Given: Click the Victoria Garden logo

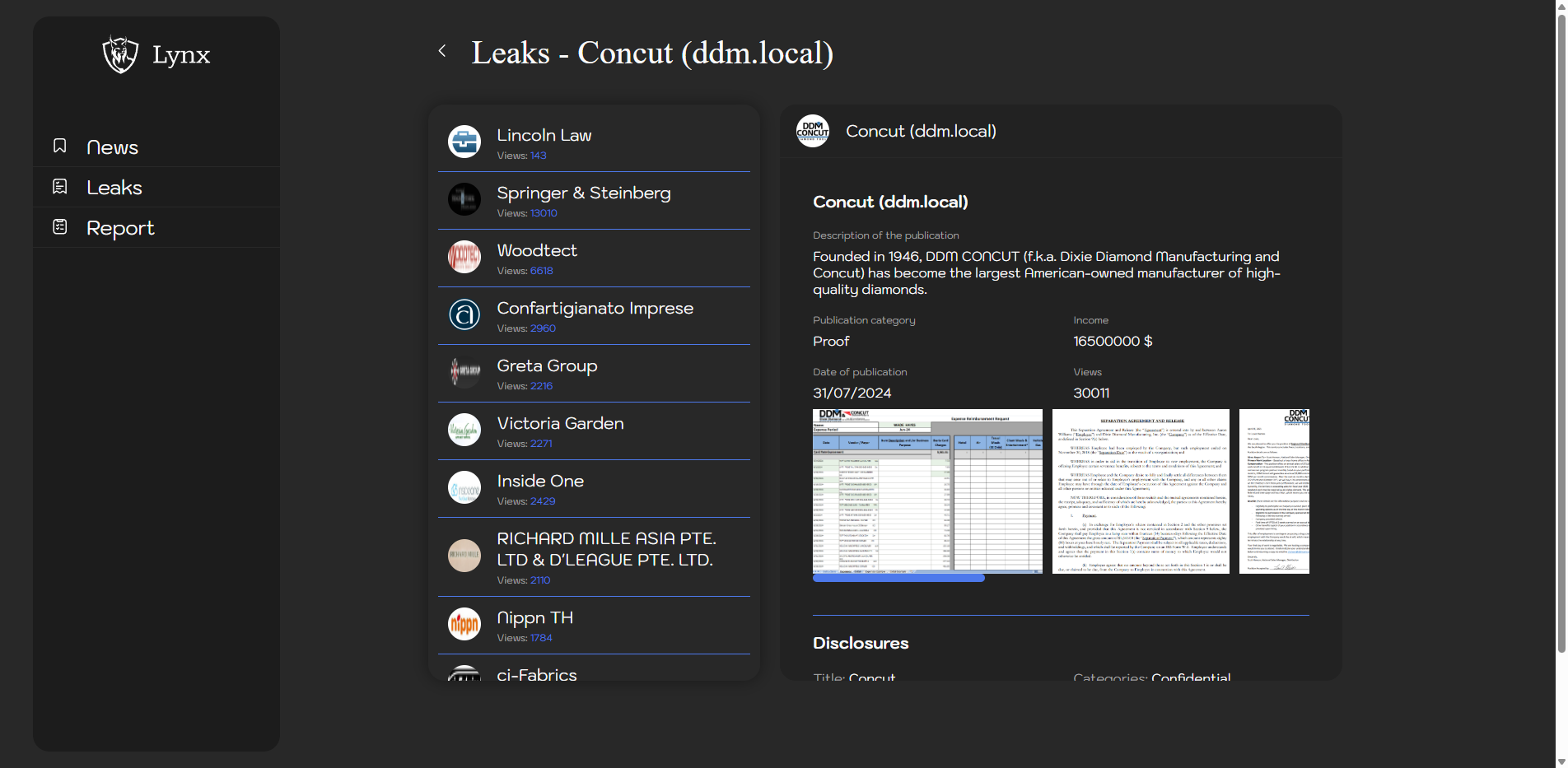Looking at the screenshot, I should click(464, 430).
